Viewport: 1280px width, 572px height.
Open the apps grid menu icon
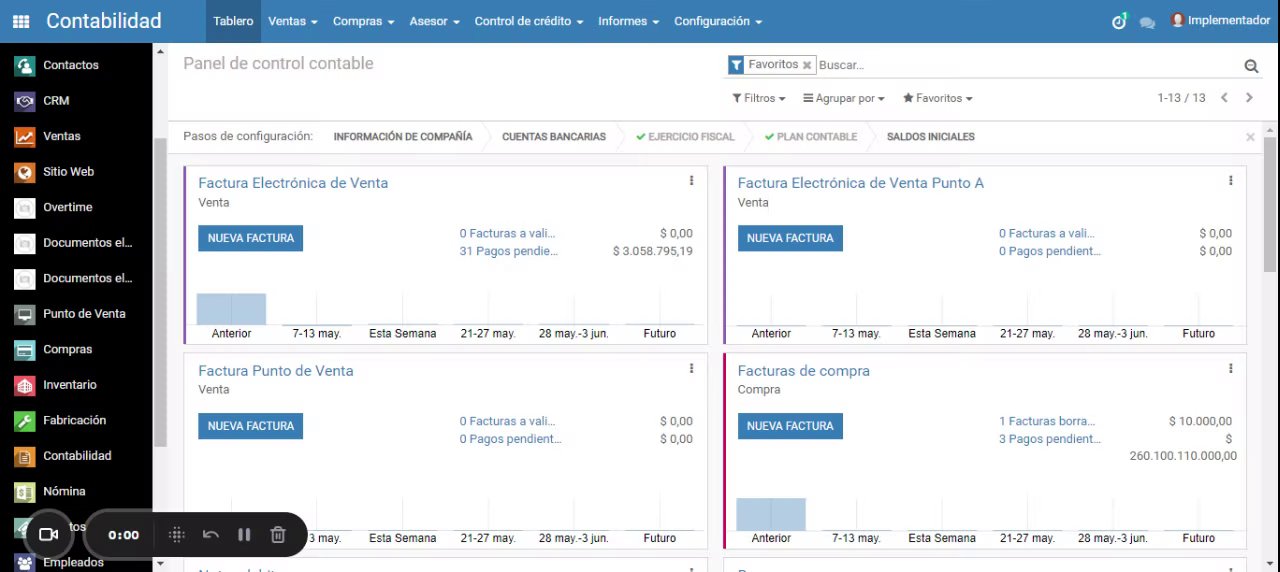tap(21, 21)
